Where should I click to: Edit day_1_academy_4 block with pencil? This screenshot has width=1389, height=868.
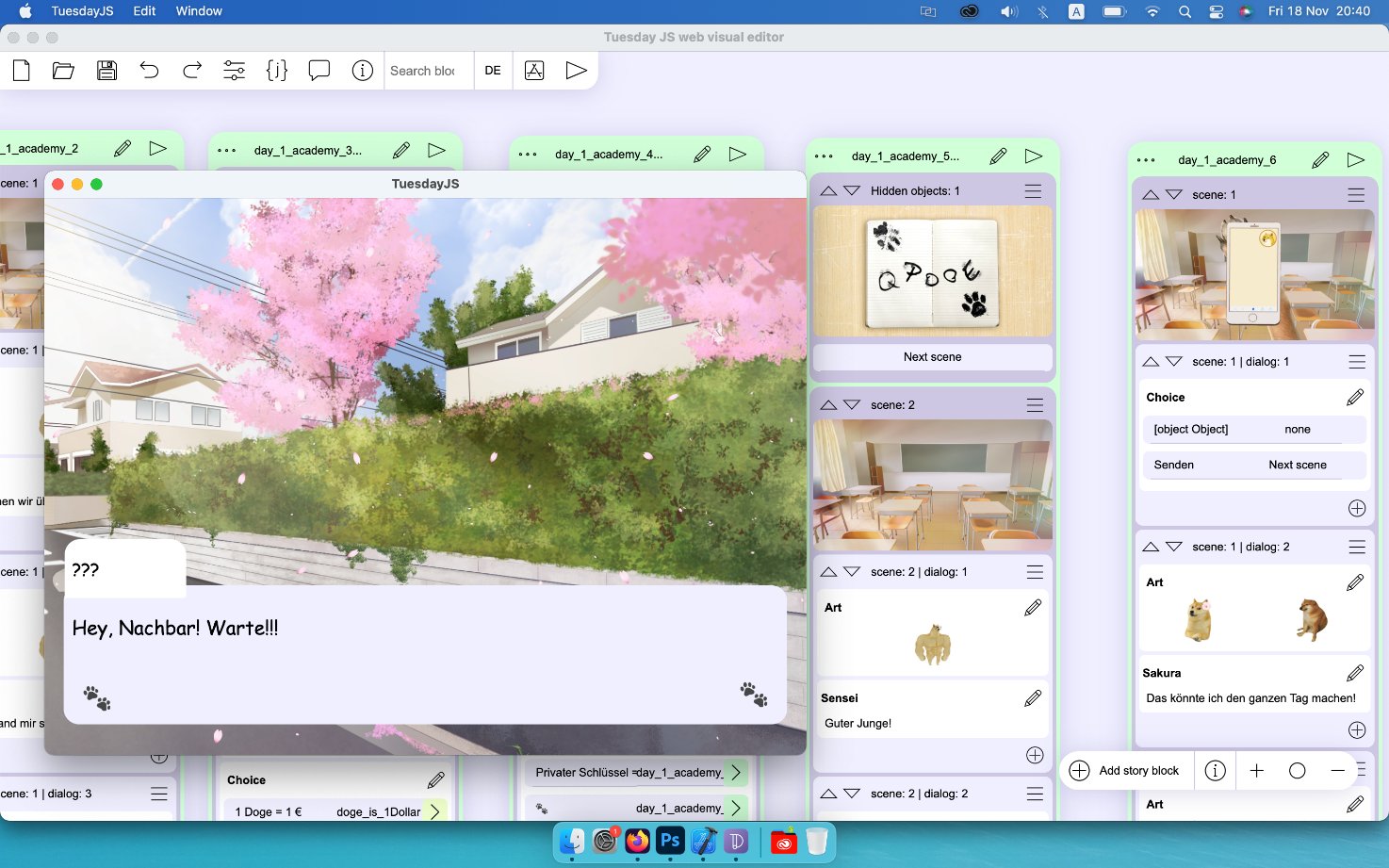tap(702, 154)
